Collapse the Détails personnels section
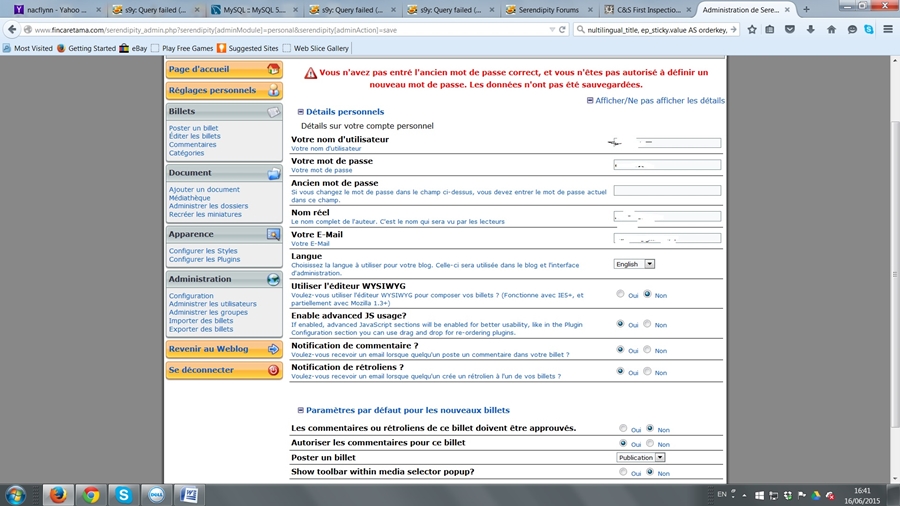 301,112
